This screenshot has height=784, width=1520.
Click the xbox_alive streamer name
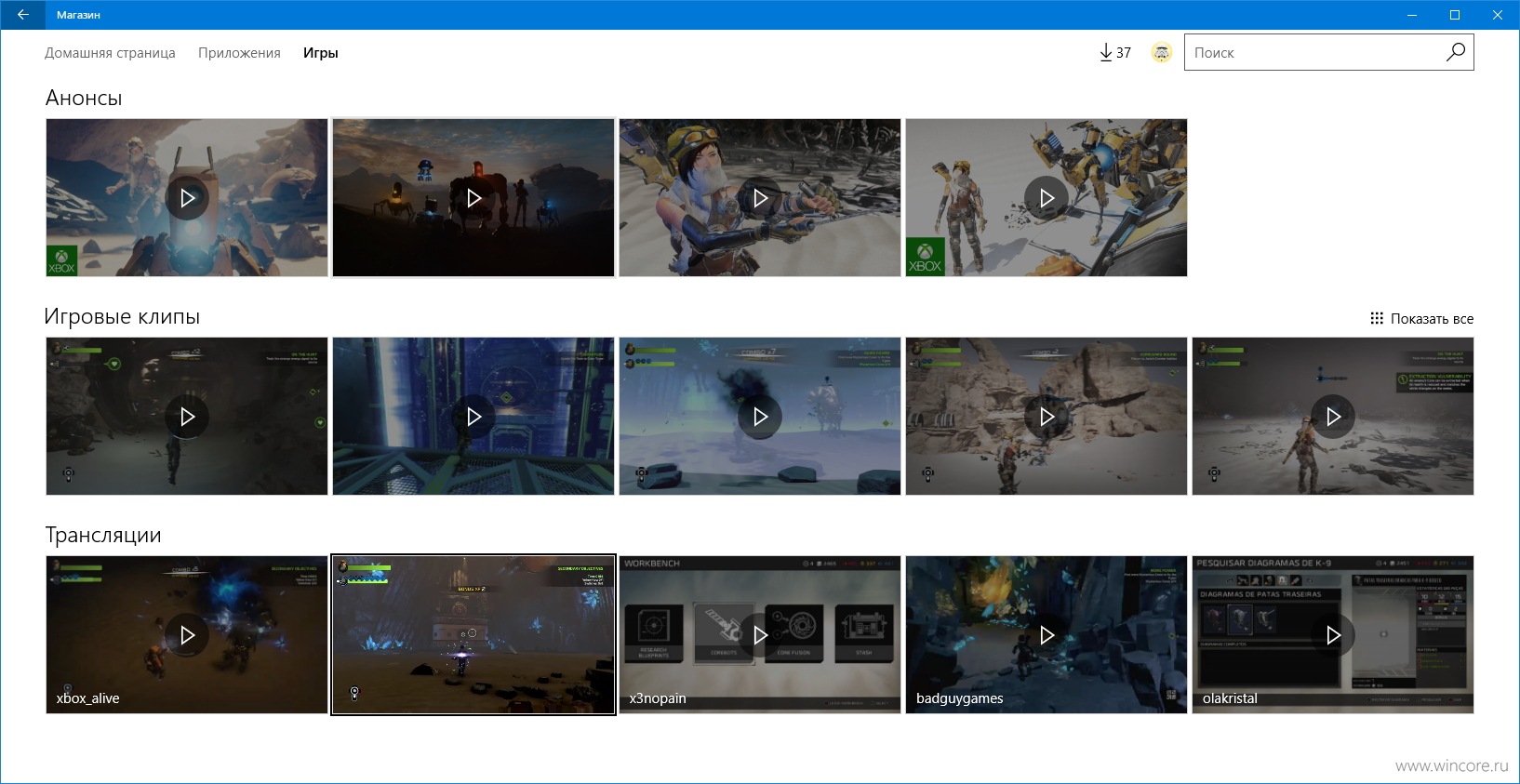tap(87, 698)
